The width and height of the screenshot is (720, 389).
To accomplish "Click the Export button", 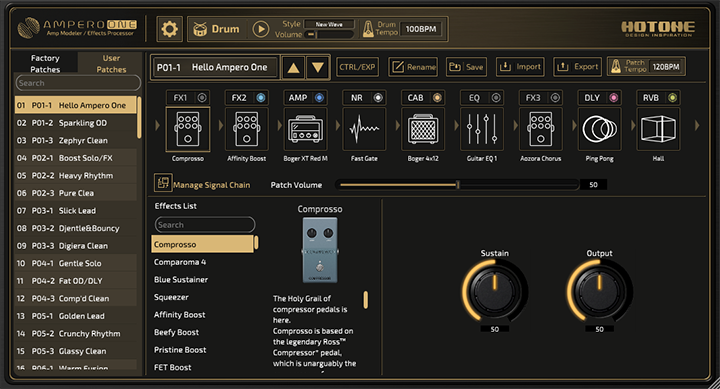I will (578, 67).
